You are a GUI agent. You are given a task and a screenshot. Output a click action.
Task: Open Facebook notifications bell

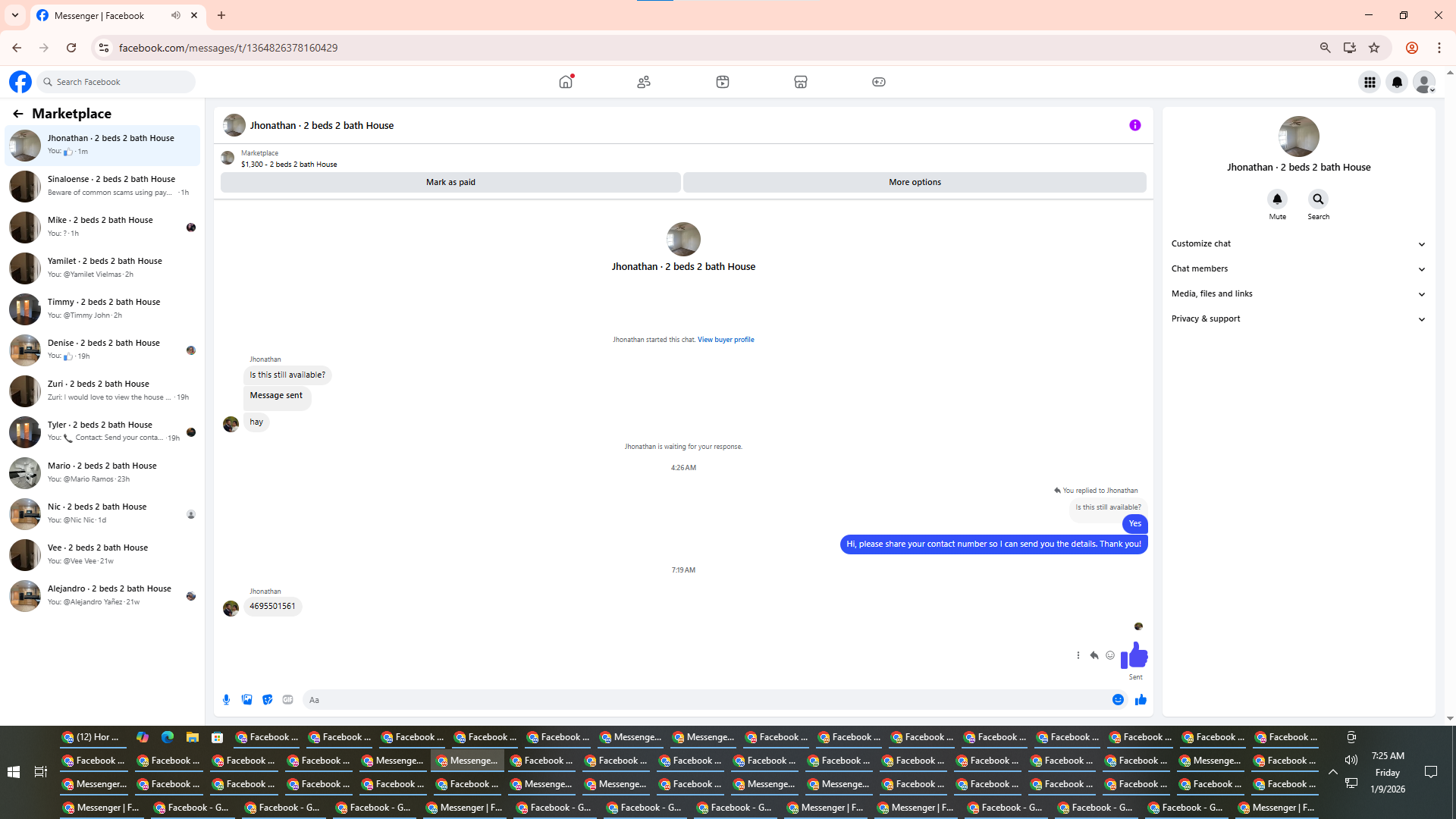click(1397, 82)
